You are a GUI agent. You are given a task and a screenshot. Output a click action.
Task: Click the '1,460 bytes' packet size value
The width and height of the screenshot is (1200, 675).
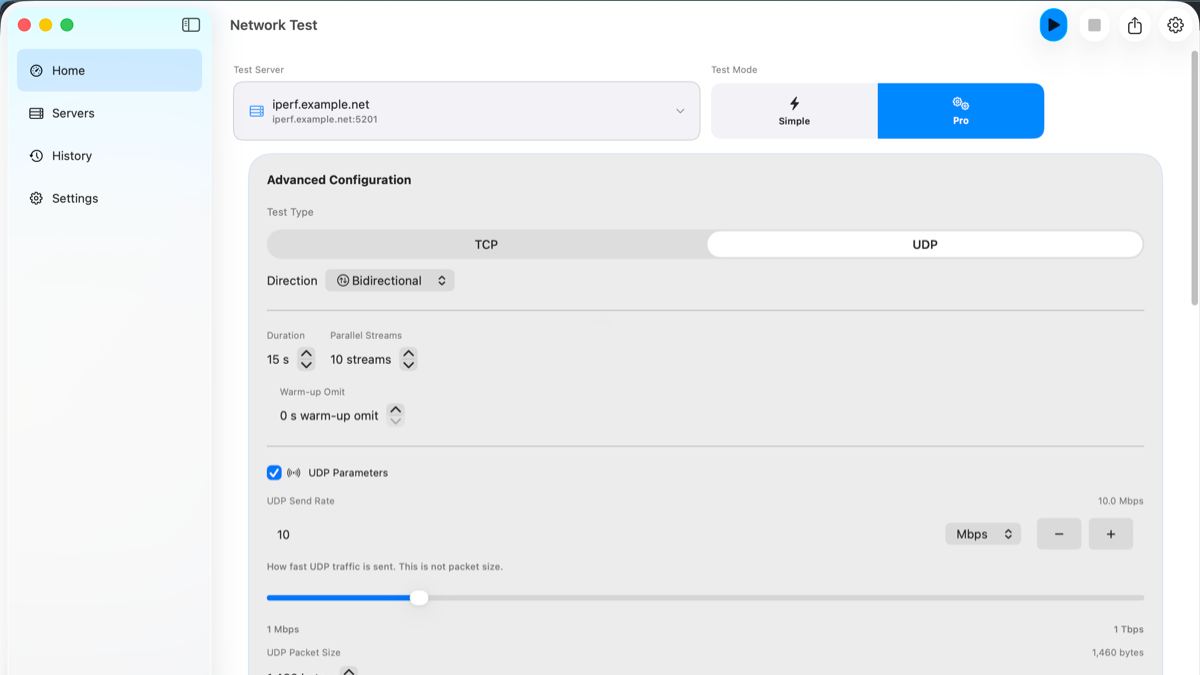(x=1117, y=652)
